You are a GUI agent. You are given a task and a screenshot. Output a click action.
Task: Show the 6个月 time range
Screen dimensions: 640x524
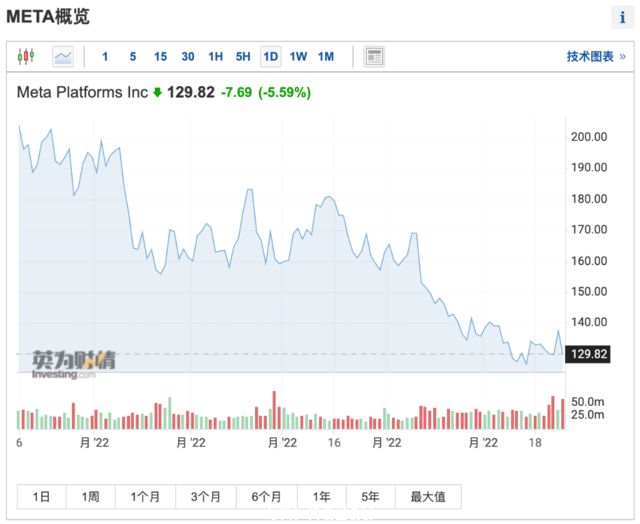point(267,497)
